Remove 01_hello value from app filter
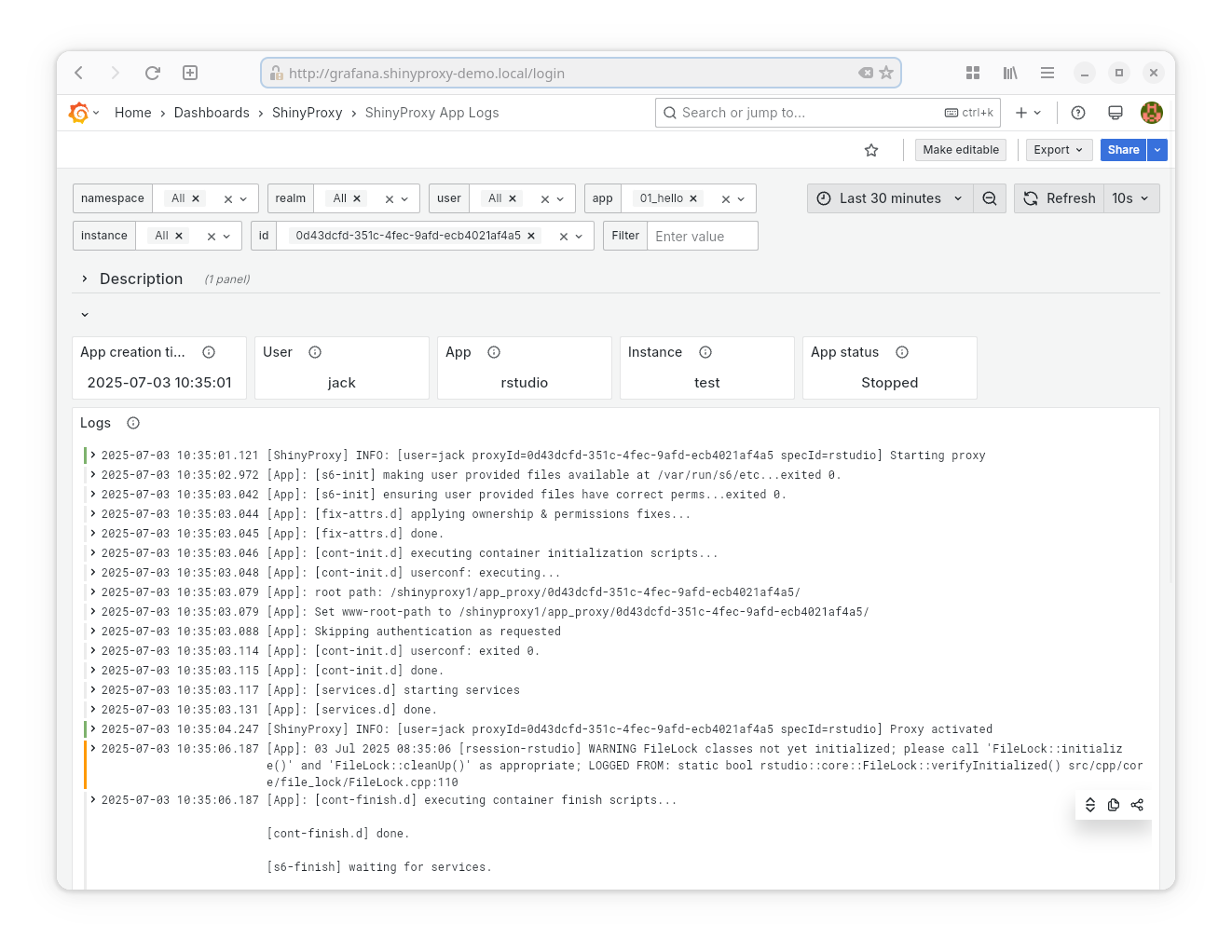 [x=693, y=198]
